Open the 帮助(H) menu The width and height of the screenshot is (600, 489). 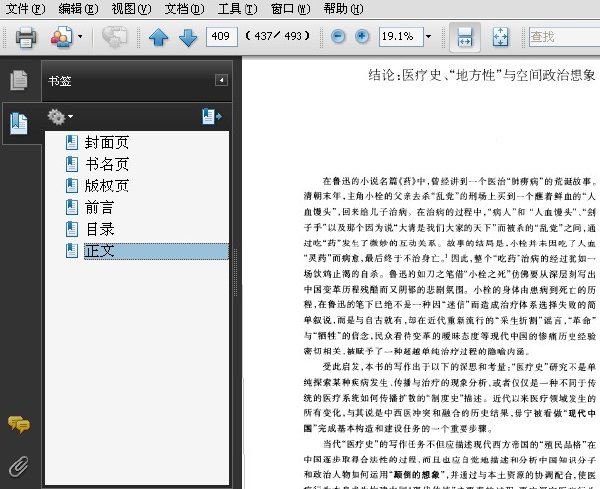[x=343, y=9]
